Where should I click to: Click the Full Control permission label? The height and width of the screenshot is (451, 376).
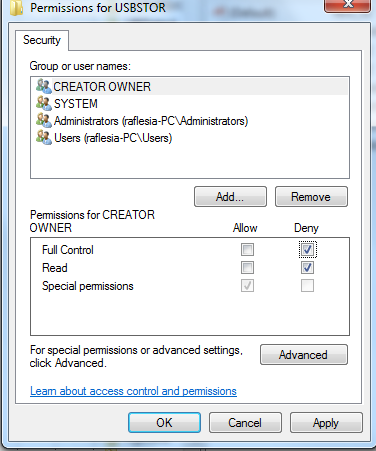[x=68, y=250]
